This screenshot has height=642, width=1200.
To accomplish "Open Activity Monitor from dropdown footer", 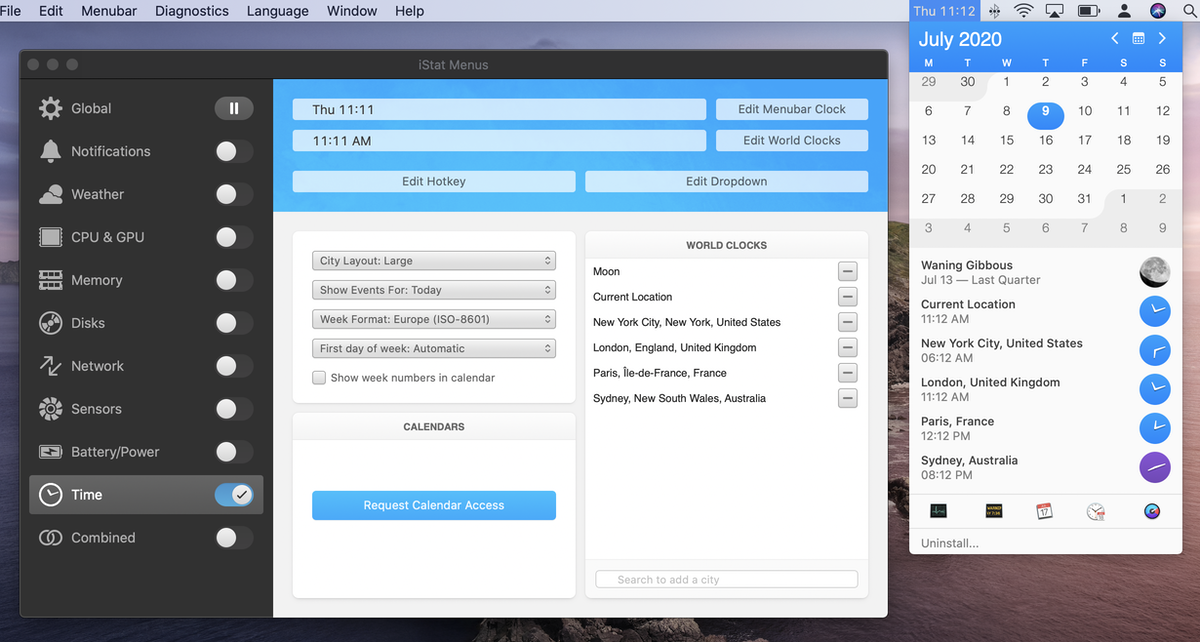I will pyautogui.click(x=938, y=511).
